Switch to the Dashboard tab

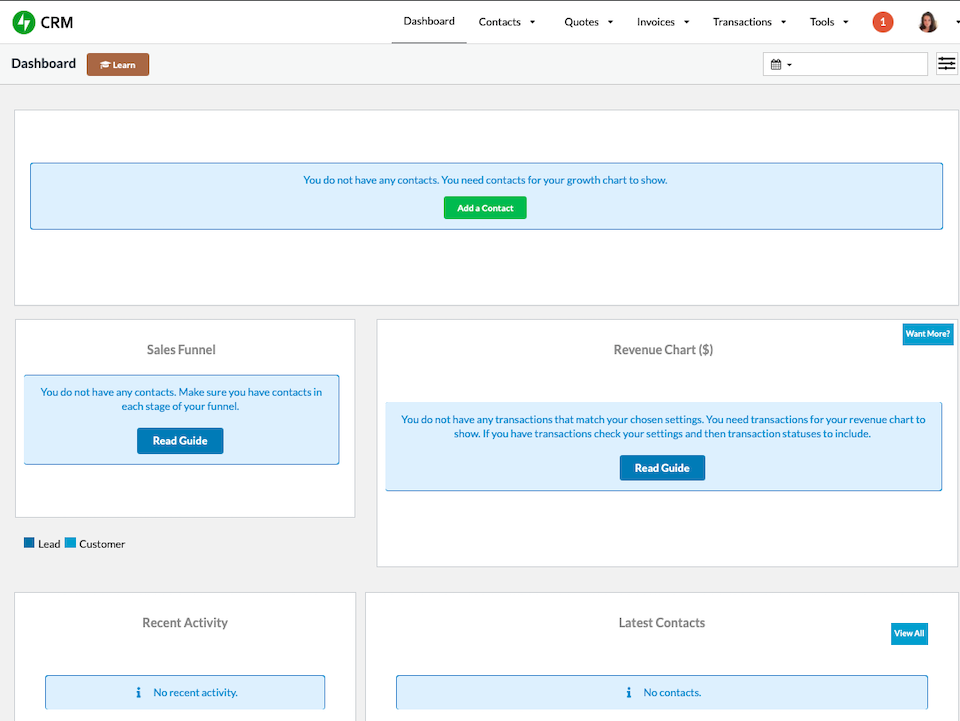pos(429,21)
